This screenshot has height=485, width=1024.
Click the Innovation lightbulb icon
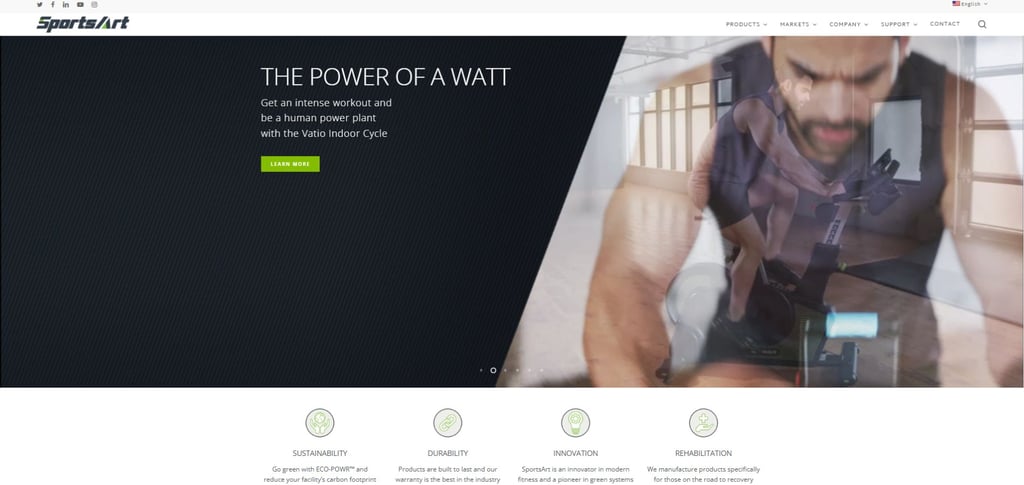tap(575, 423)
